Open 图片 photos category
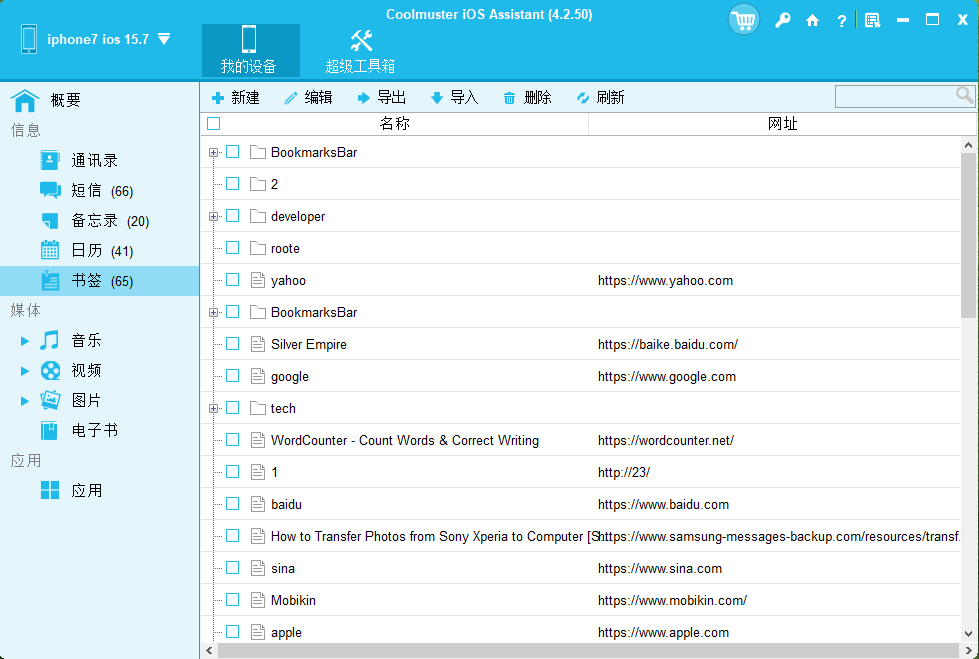The width and height of the screenshot is (979, 659). tap(70, 400)
